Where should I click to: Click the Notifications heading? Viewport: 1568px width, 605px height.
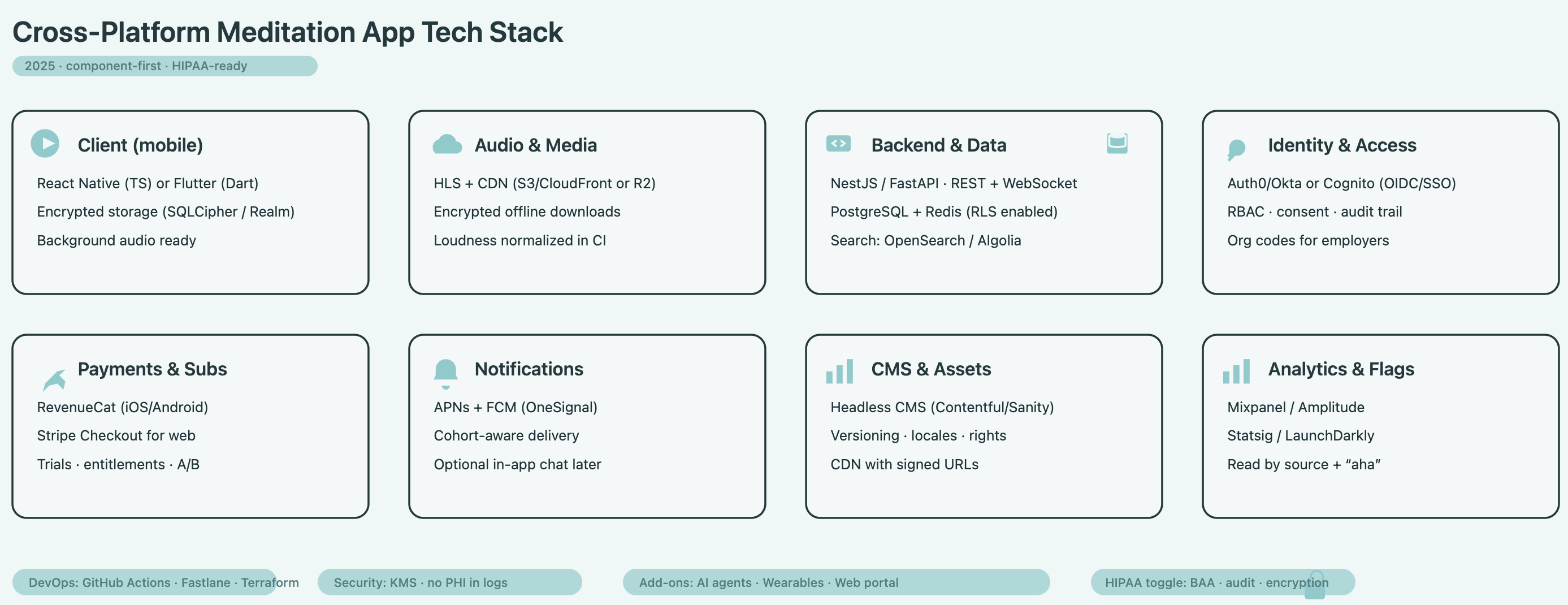coord(529,369)
